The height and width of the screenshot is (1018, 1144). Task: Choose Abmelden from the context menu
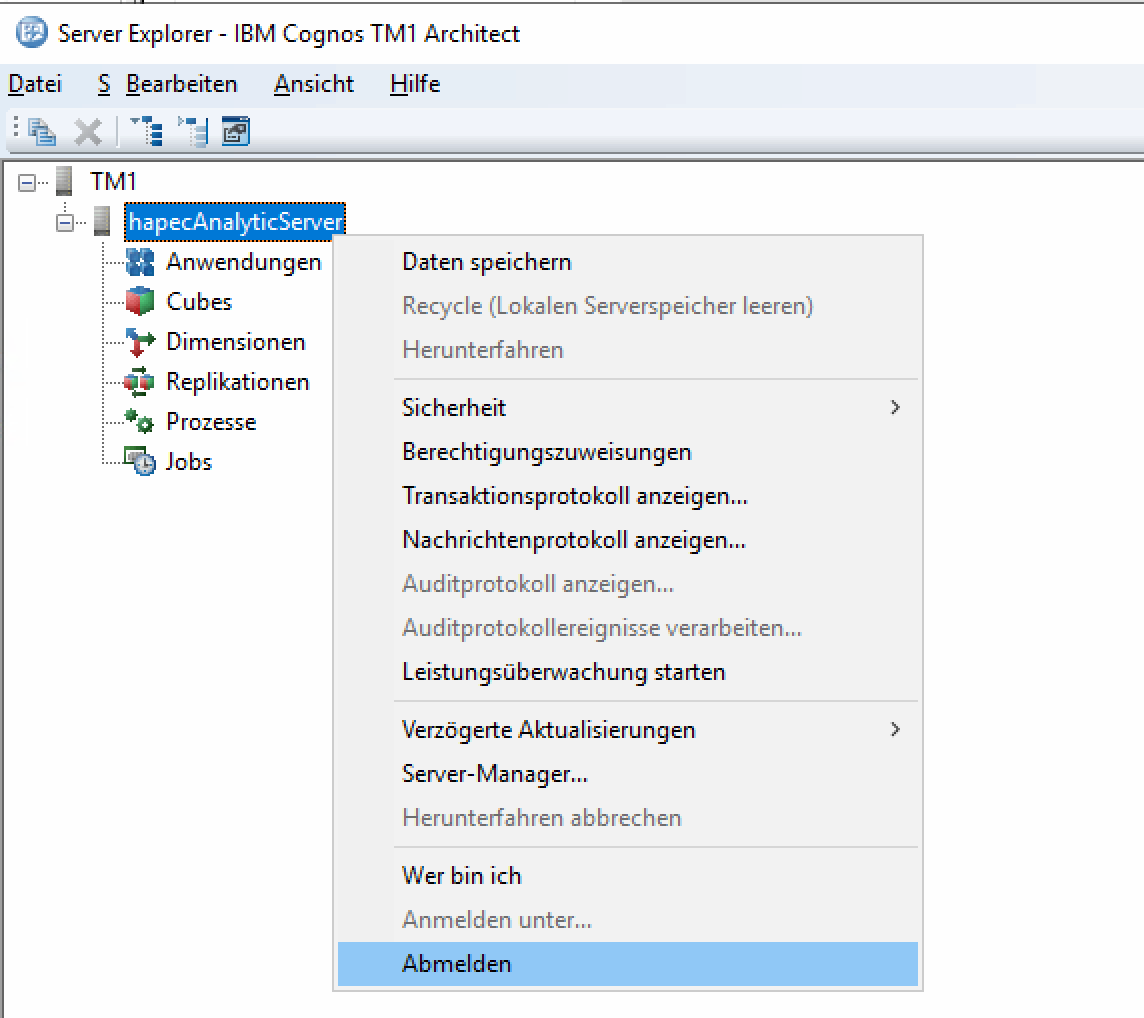click(457, 964)
